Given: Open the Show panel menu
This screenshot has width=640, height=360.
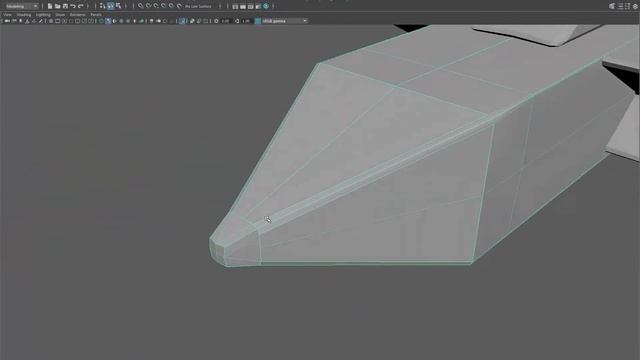Looking at the screenshot, I should 60,15.
